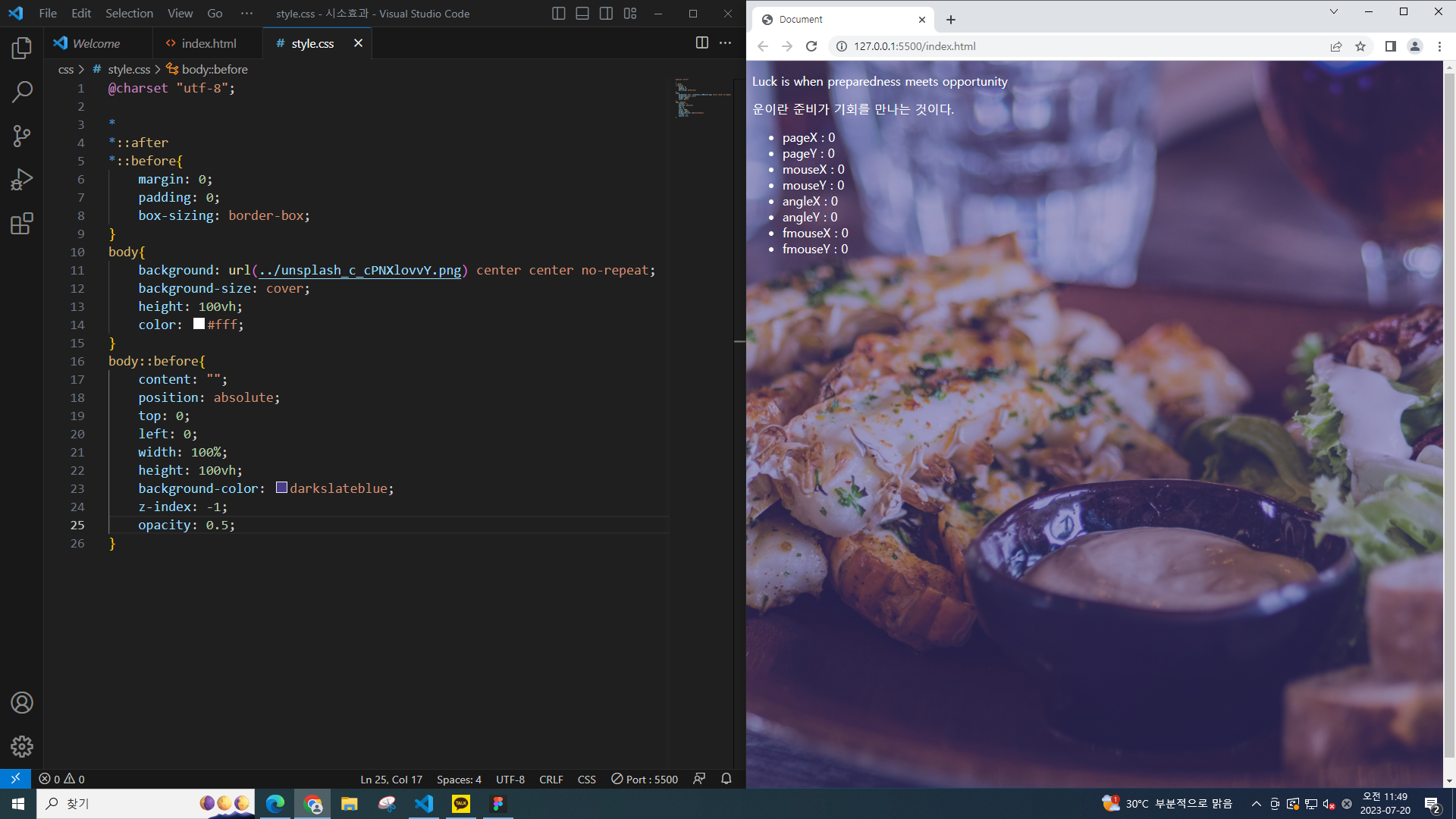Open the UTF-8 encoding selector
Viewport: 1456px width, 819px height.
tap(510, 779)
